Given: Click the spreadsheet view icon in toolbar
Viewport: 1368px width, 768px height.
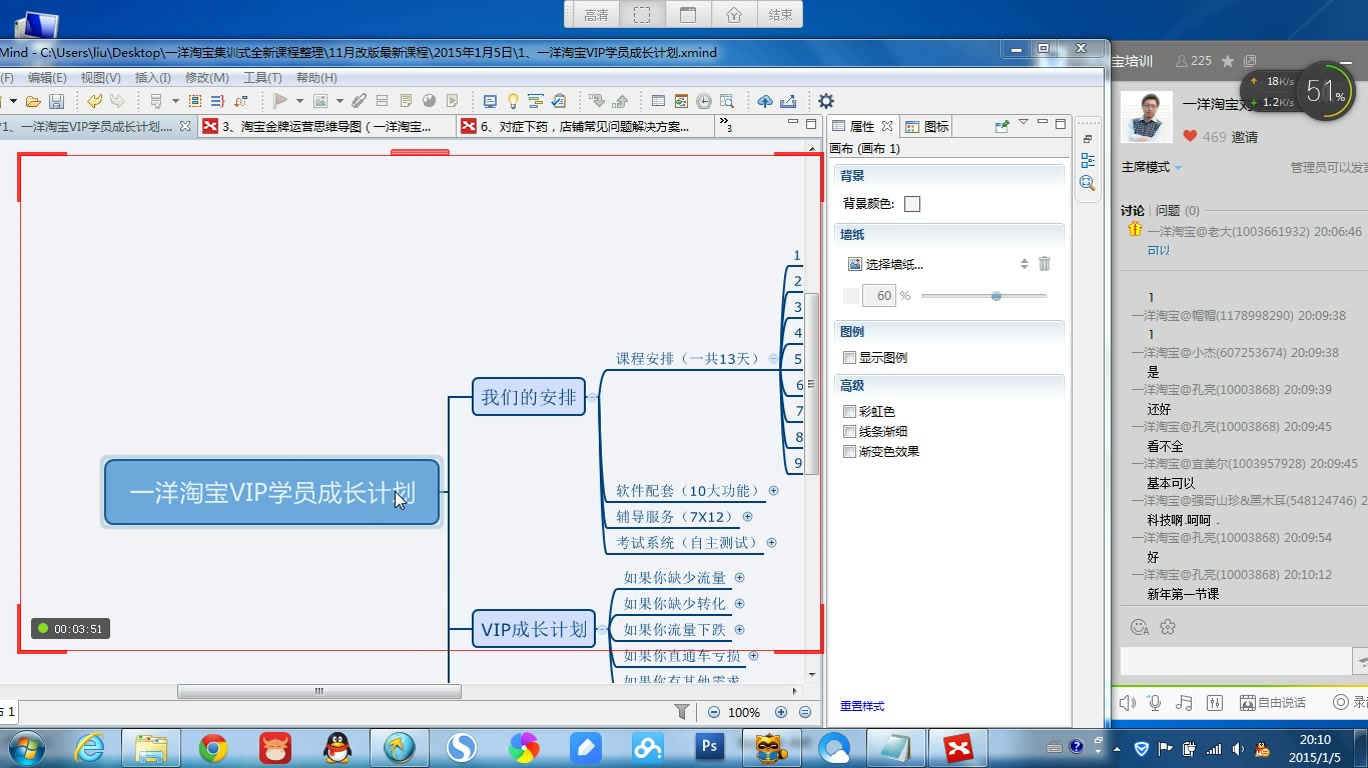Looking at the screenshot, I should coord(658,101).
